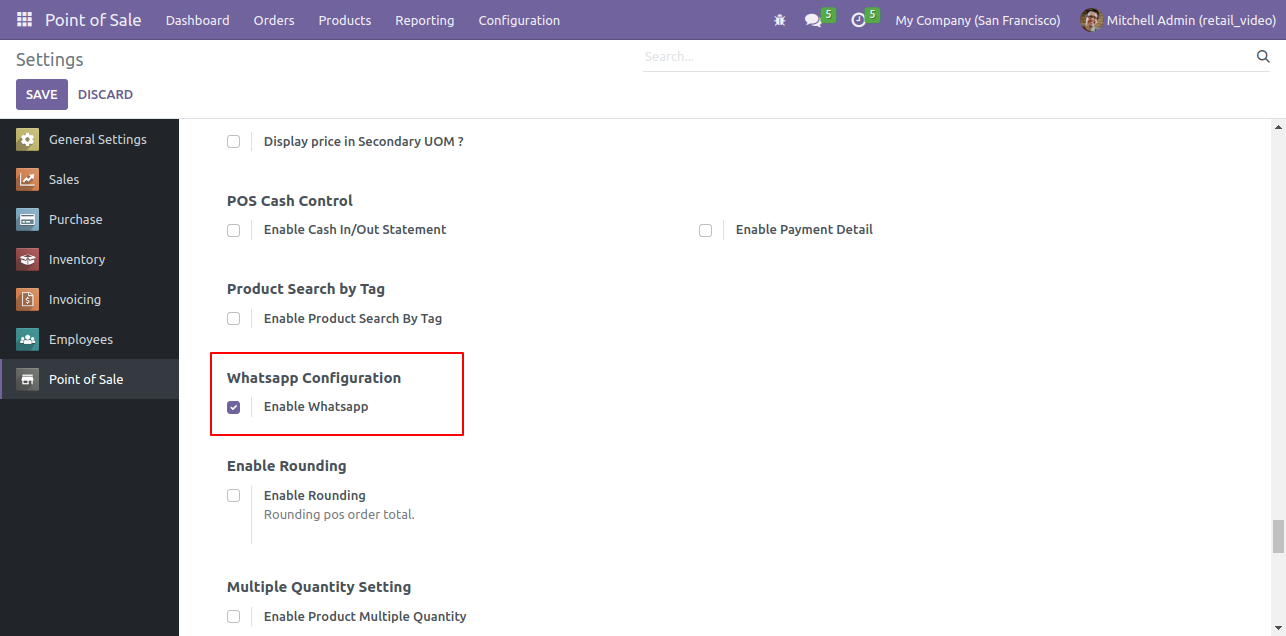This screenshot has width=1286, height=636.
Task: Expand the Reporting menu
Action: 424,20
